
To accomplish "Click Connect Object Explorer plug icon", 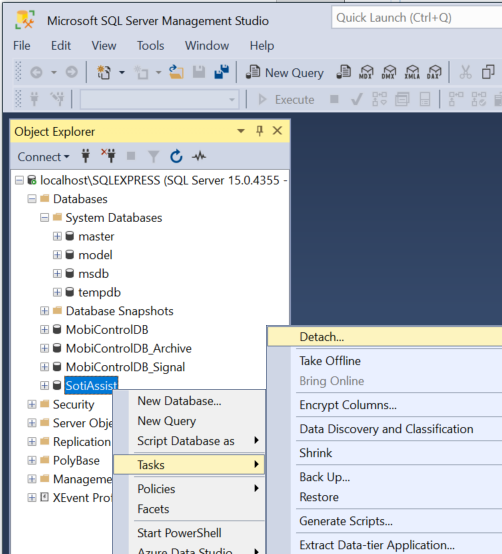I will [85, 156].
